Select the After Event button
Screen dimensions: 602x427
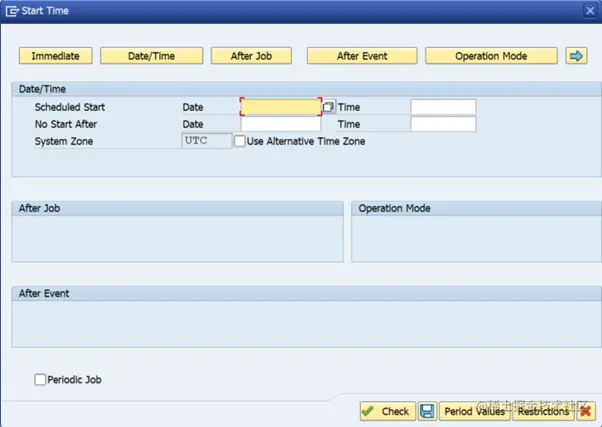[x=362, y=56]
